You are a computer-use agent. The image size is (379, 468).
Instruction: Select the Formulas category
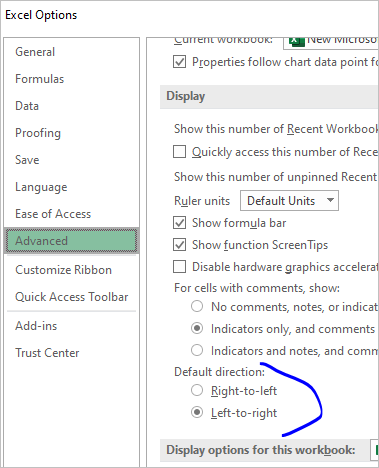[39, 79]
